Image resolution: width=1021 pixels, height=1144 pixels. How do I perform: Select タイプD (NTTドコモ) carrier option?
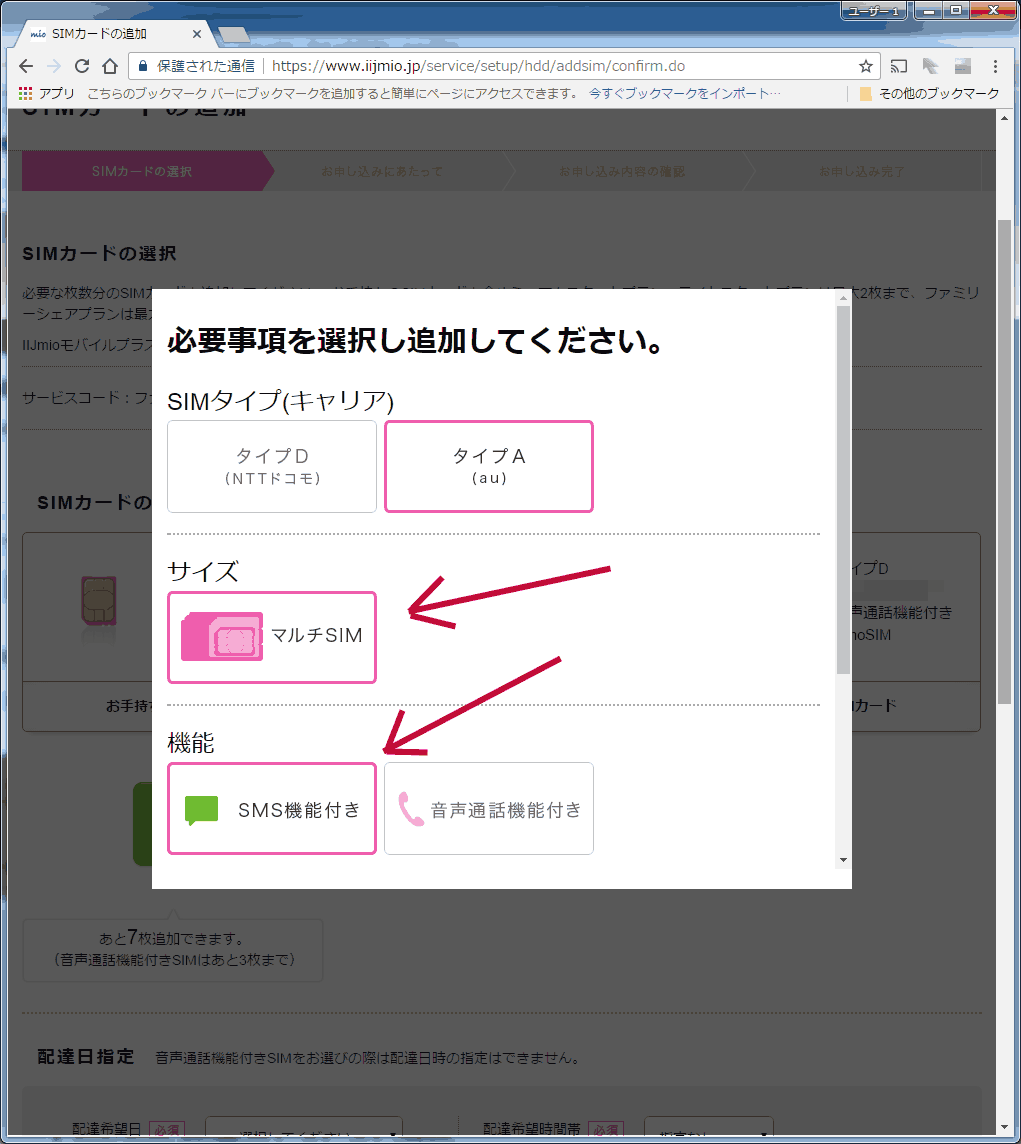click(272, 466)
